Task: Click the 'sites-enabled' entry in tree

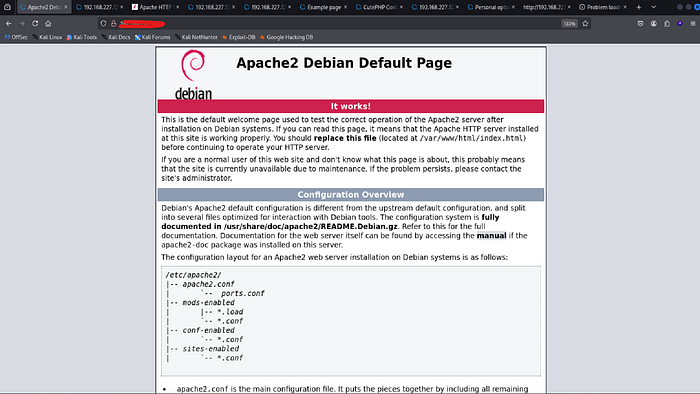Action: 211,349
